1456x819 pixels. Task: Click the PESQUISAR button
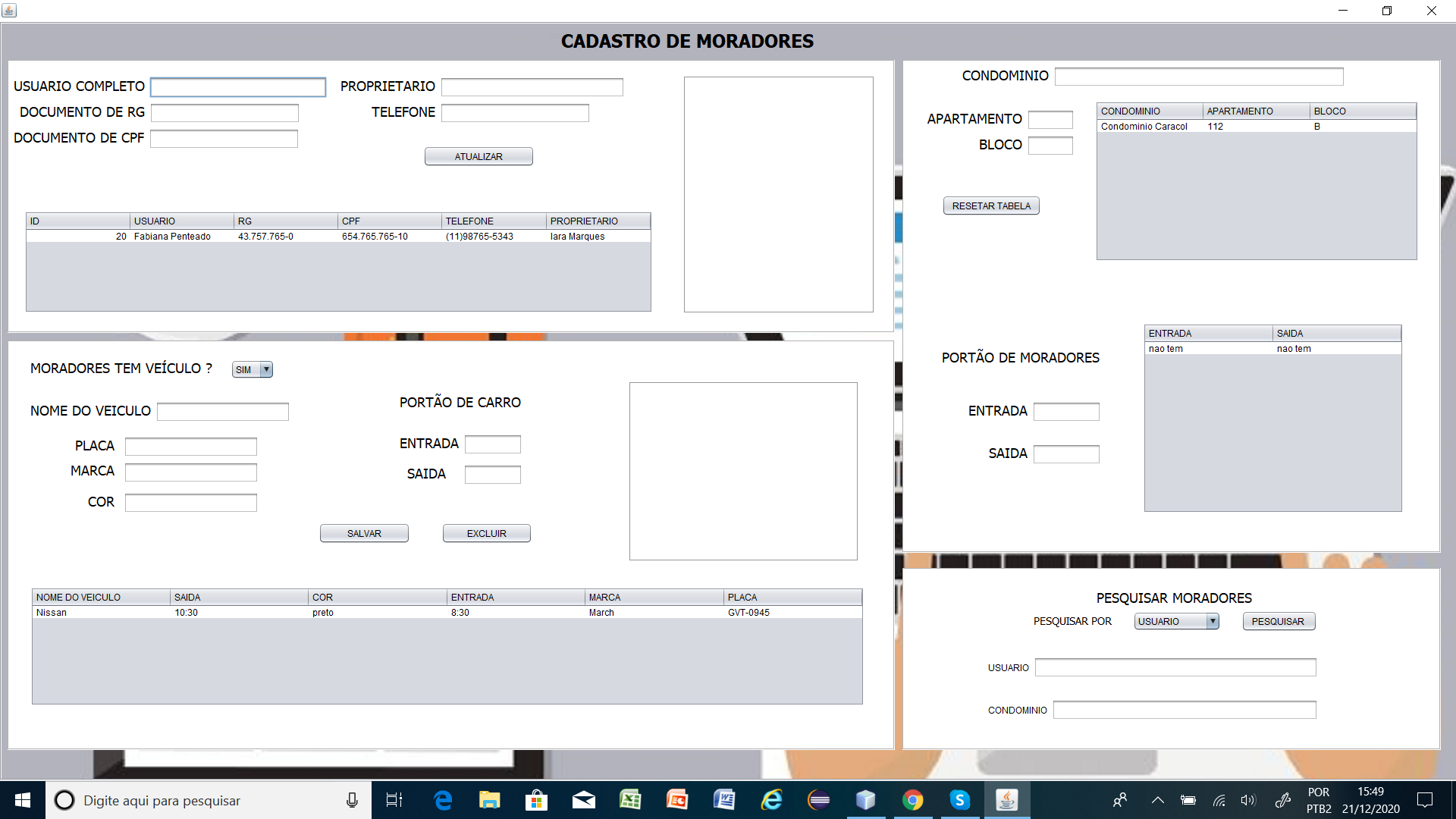pyautogui.click(x=1279, y=621)
